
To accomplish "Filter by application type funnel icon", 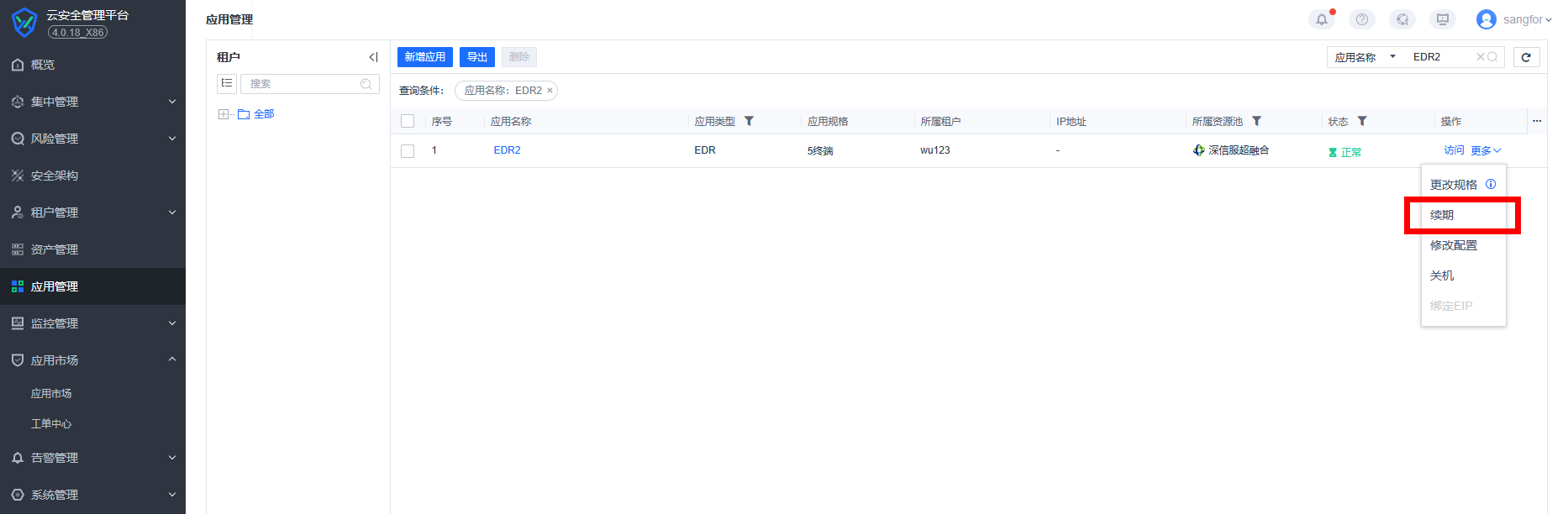I will 749,121.
